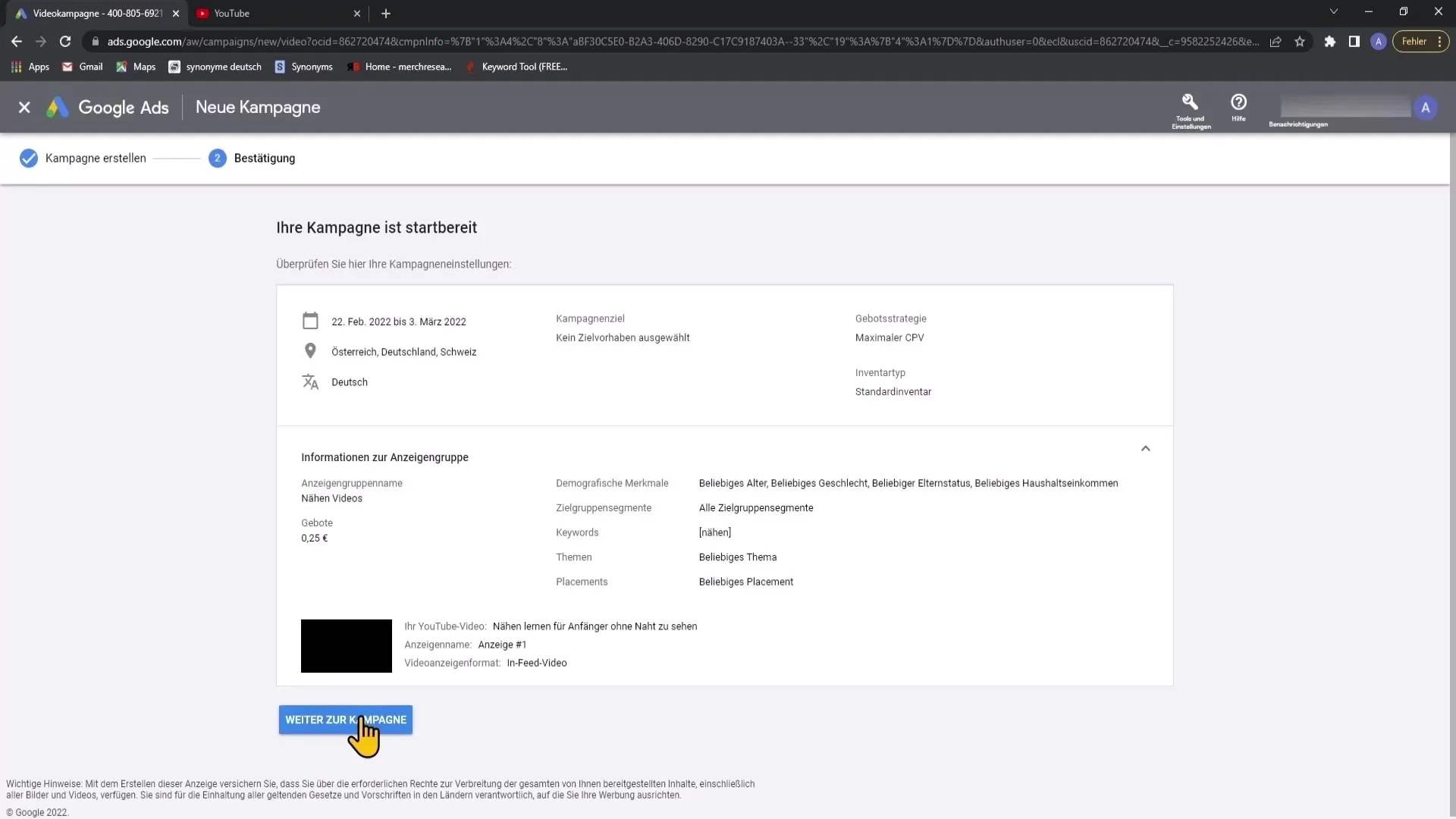Click WEITER ZUR KAMPAGNE button
This screenshot has width=1456, height=819.
tap(345, 719)
